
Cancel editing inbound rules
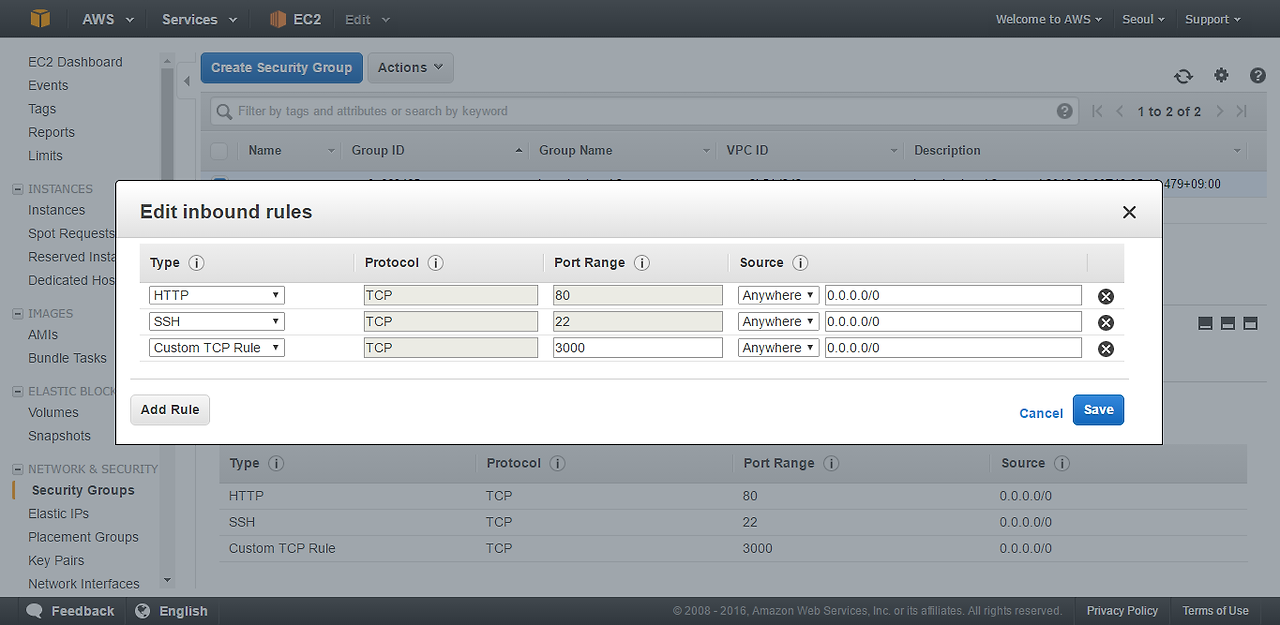1041,413
